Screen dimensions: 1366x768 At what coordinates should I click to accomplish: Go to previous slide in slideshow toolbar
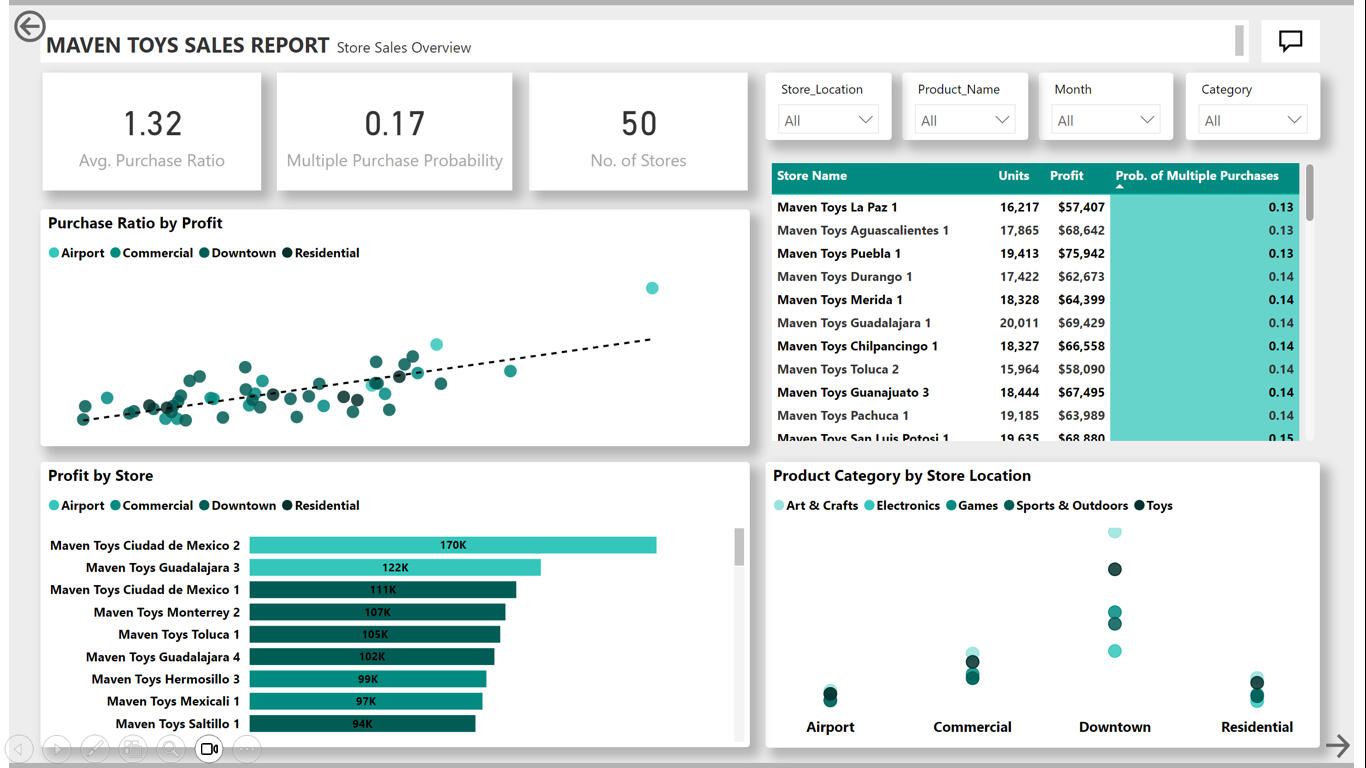click(19, 748)
